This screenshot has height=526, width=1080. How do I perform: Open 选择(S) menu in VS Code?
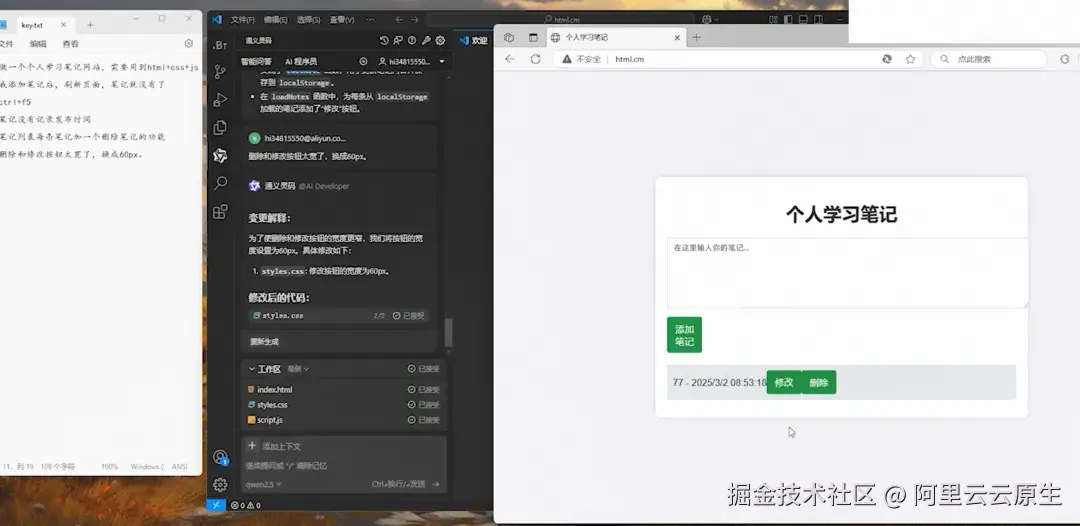309,19
